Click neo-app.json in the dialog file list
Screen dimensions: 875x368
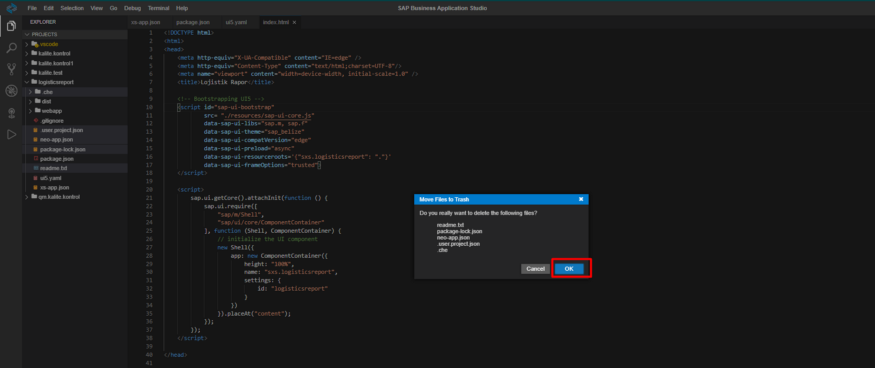pos(453,237)
